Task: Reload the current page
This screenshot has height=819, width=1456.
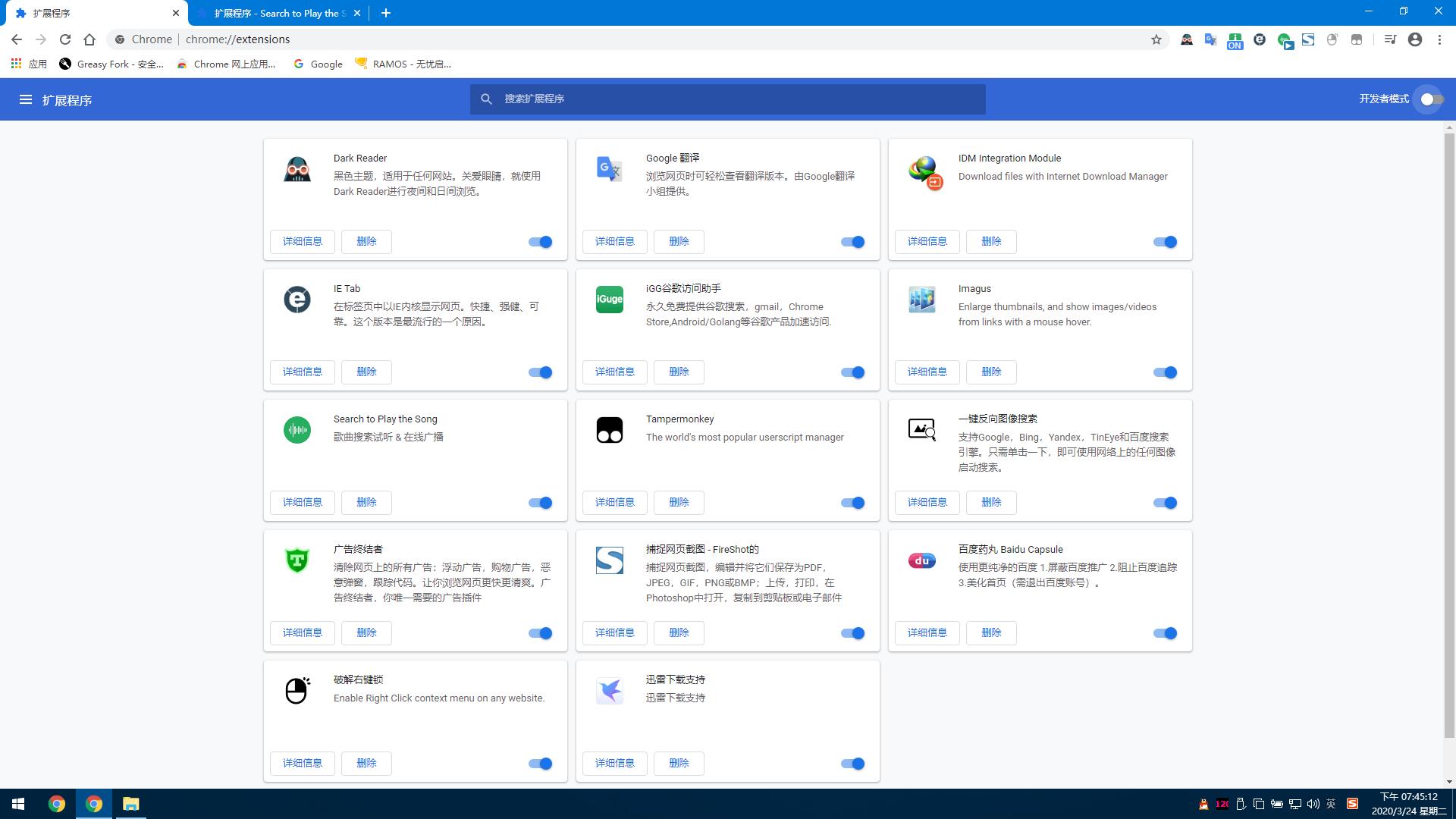Action: [x=65, y=39]
